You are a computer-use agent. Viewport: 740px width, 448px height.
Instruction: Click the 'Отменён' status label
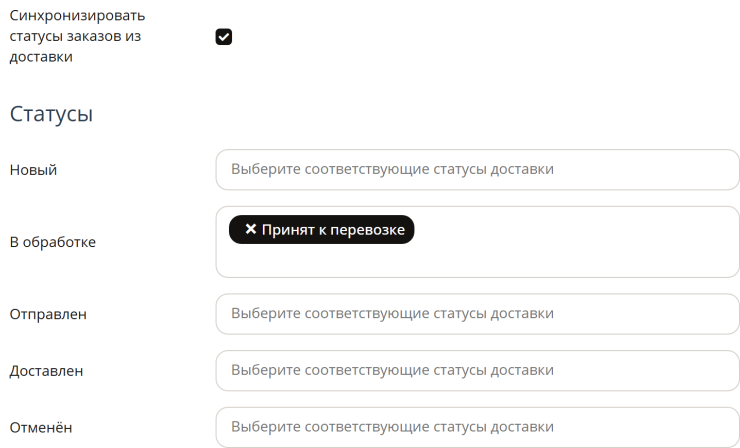[x=41, y=428]
